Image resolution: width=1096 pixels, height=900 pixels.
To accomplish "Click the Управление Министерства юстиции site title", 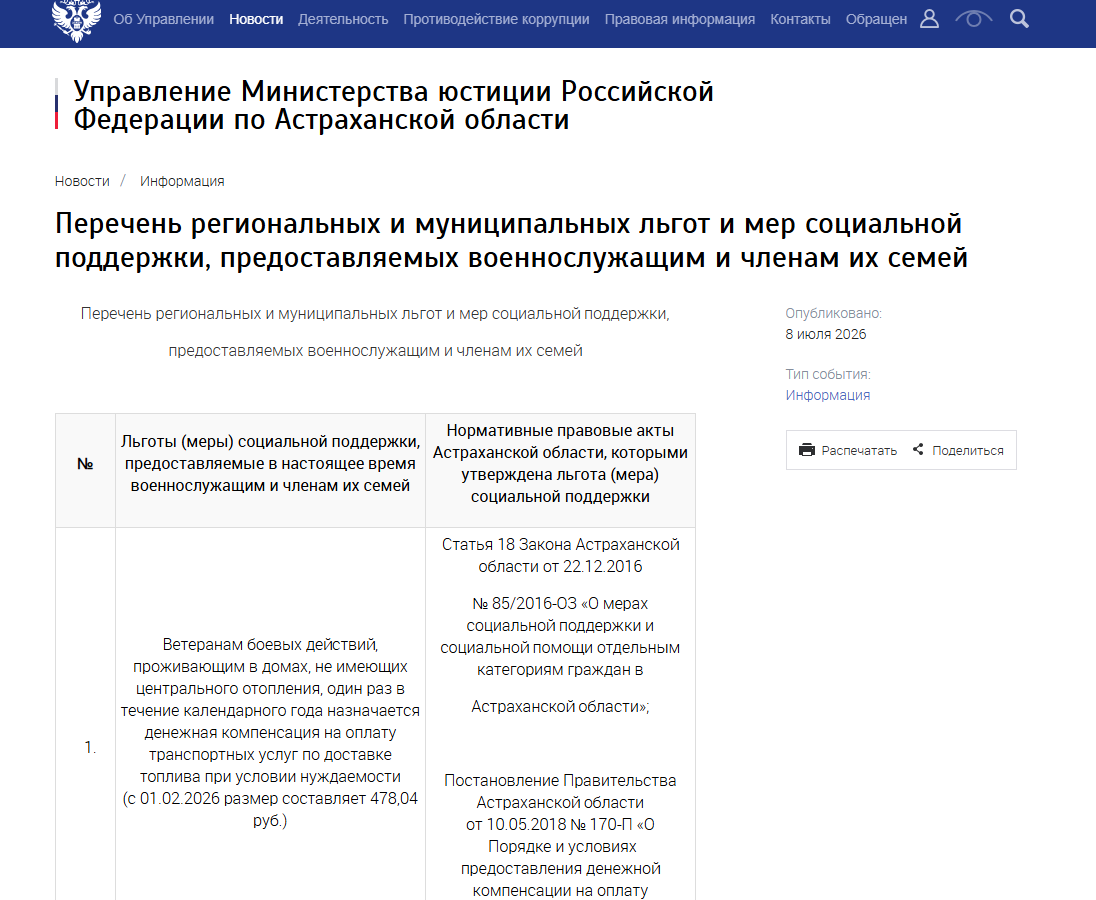I will [394, 106].
